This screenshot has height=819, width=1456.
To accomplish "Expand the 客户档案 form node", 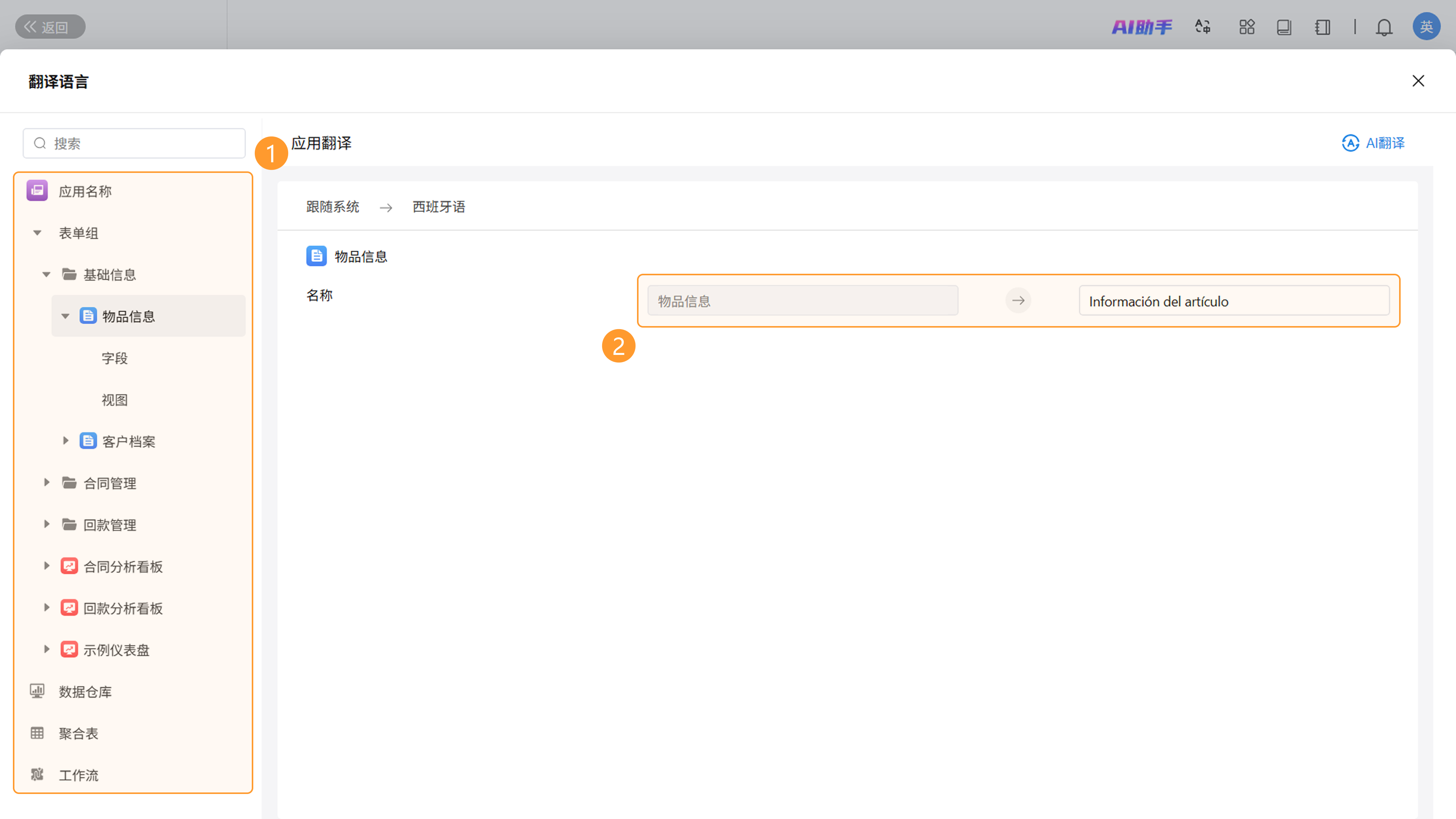I will pos(66,441).
